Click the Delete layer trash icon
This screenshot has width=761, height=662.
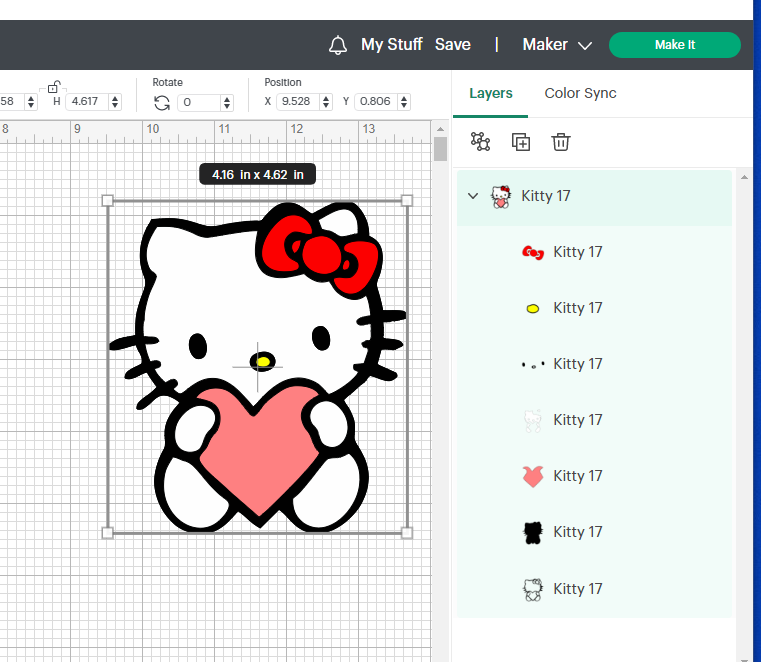[561, 142]
